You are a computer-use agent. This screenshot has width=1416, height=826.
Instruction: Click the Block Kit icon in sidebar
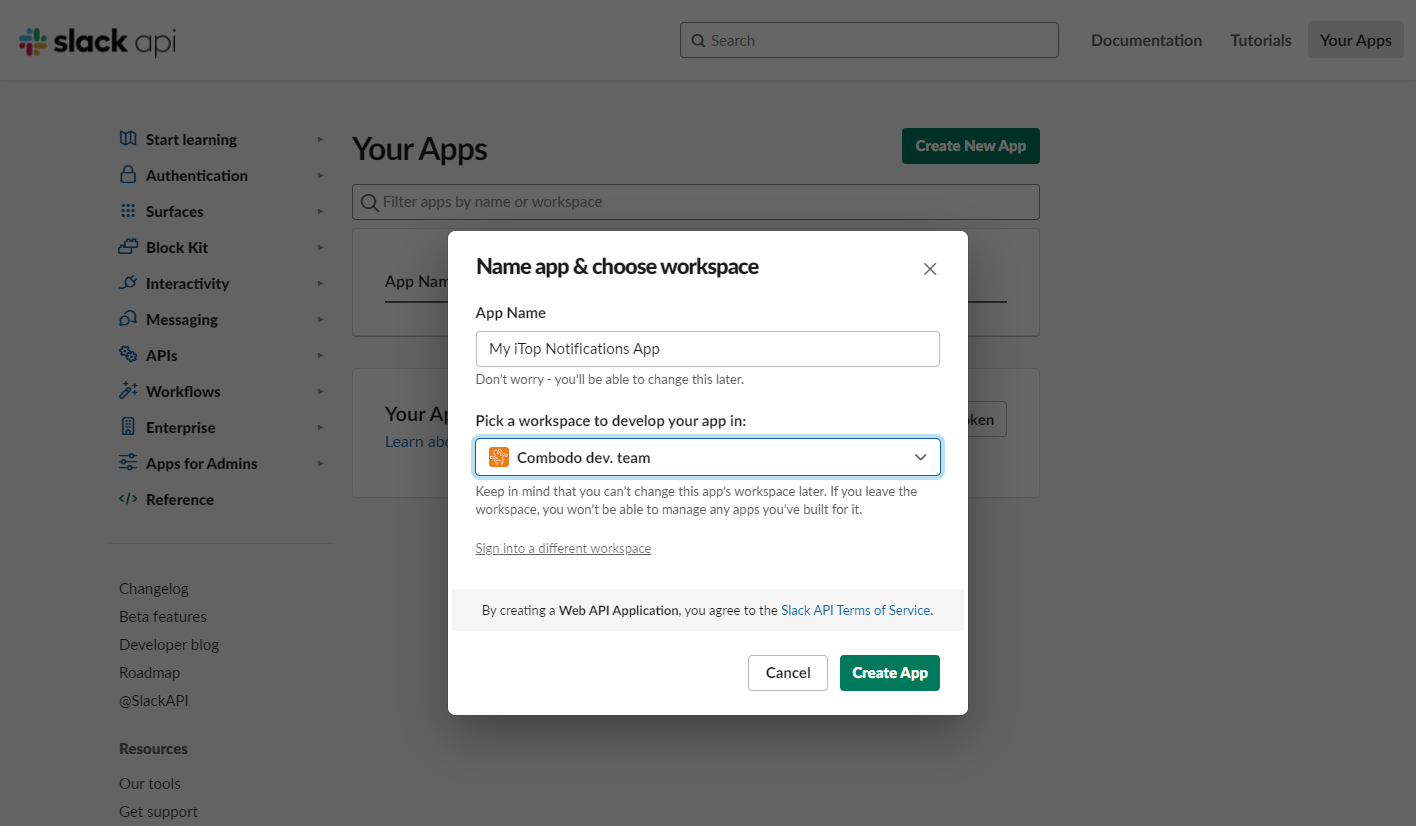pyautogui.click(x=128, y=247)
